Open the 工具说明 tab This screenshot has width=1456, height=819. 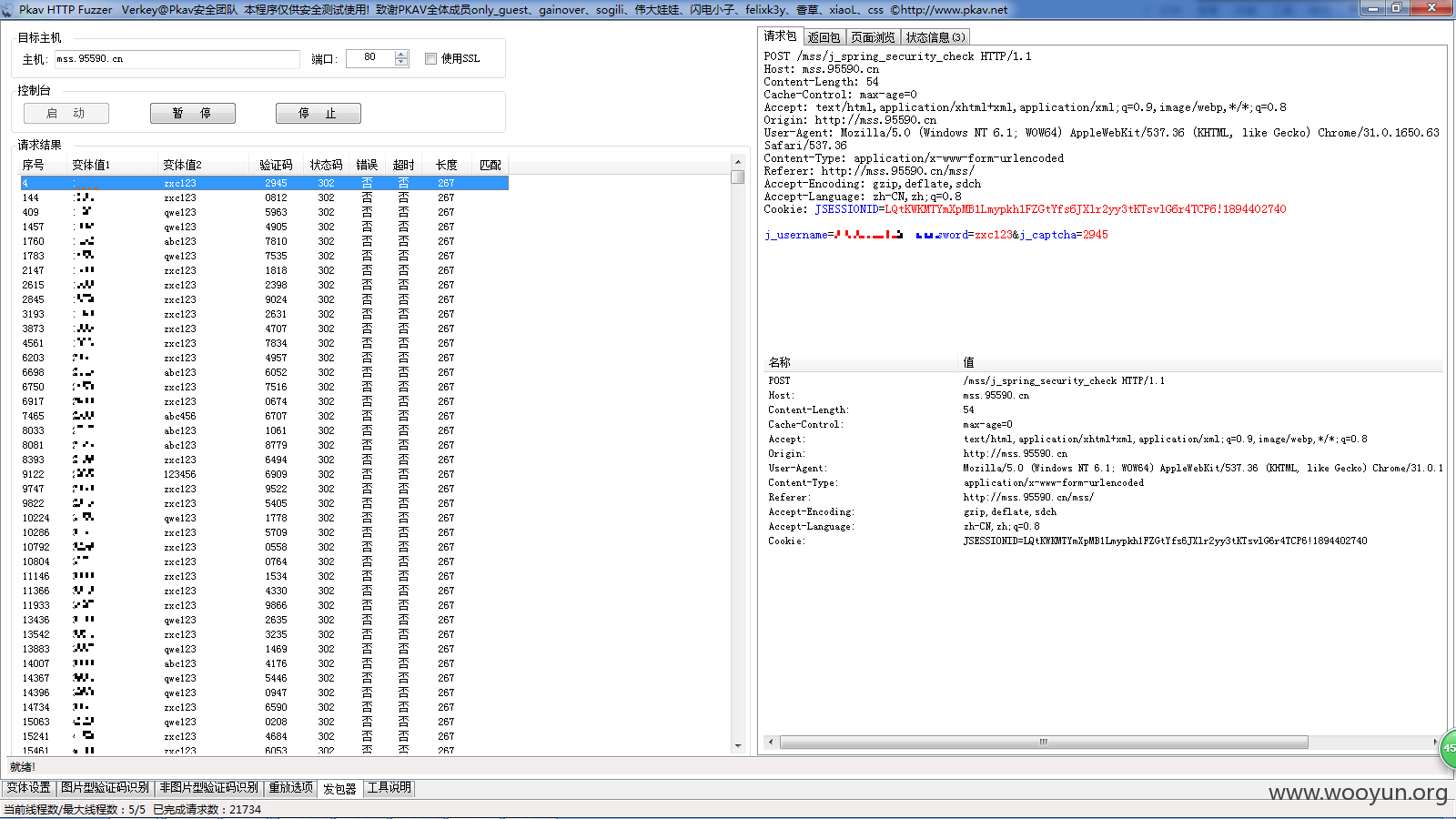pos(389,788)
